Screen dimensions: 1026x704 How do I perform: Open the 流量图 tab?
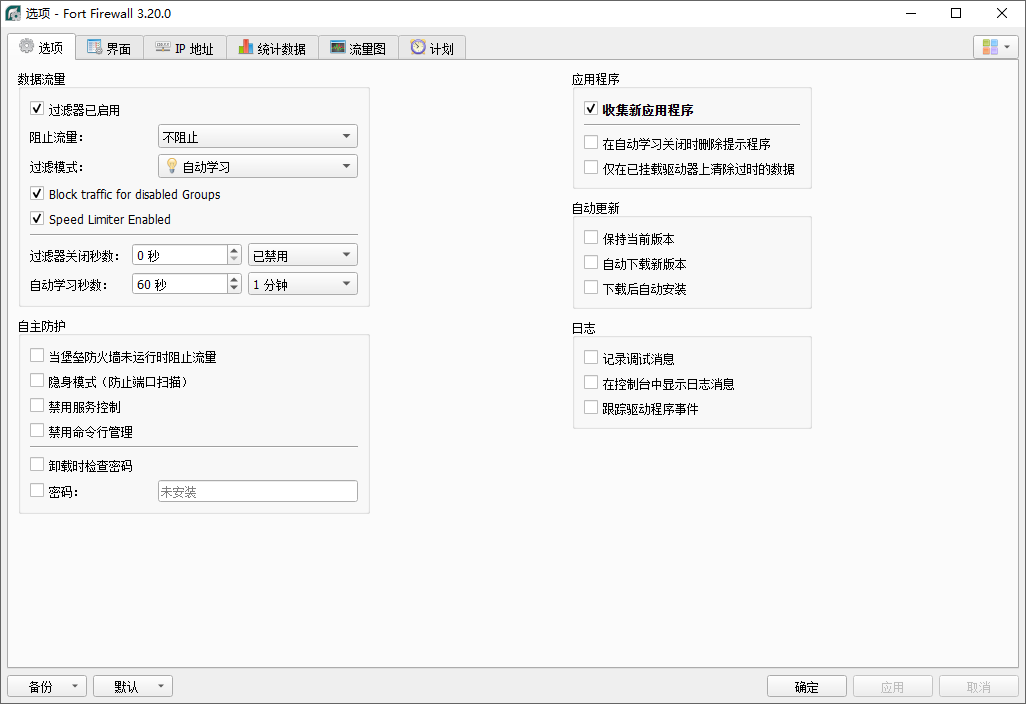[359, 48]
